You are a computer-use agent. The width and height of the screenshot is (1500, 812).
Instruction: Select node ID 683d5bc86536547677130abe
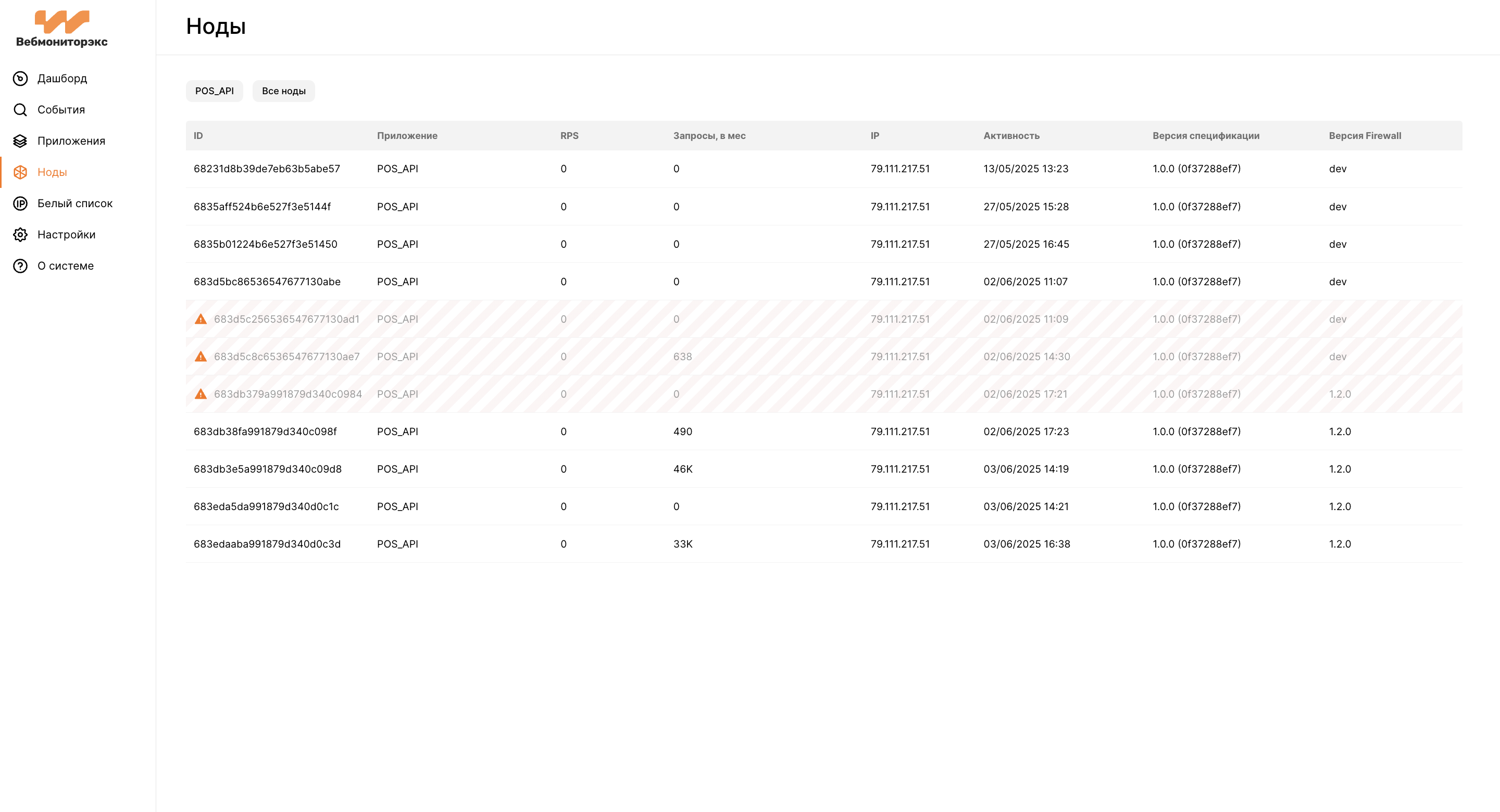[267, 282]
